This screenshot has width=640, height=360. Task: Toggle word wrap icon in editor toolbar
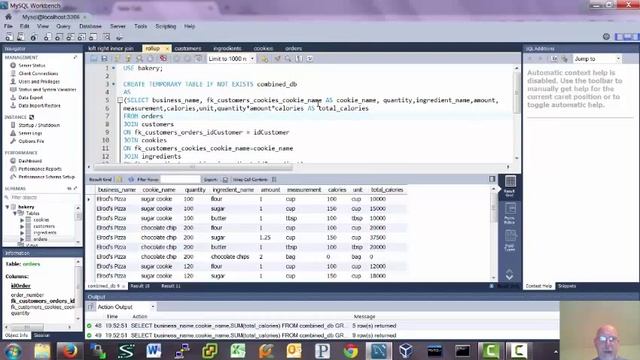point(310,59)
